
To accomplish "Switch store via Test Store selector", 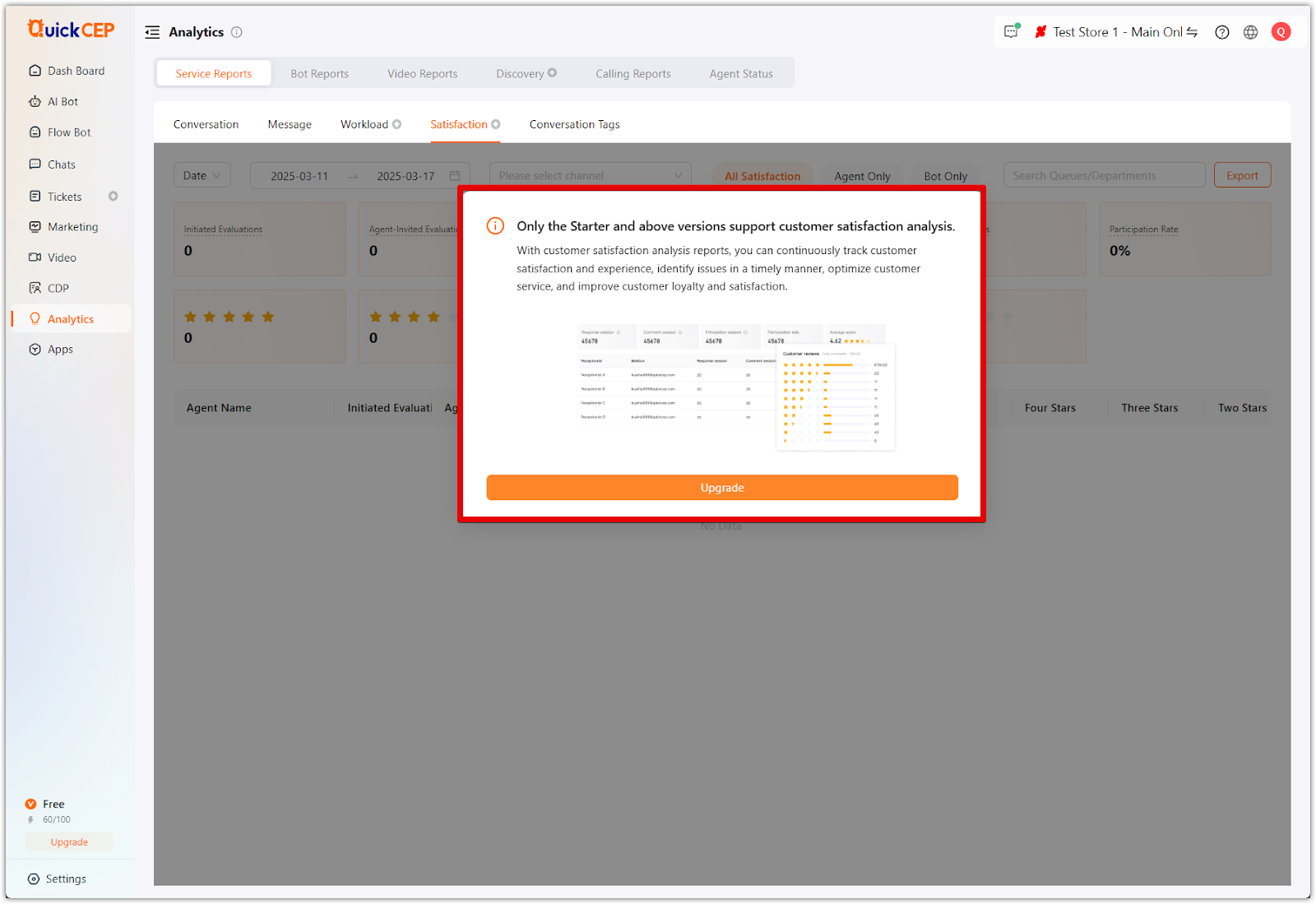I will tap(1115, 32).
